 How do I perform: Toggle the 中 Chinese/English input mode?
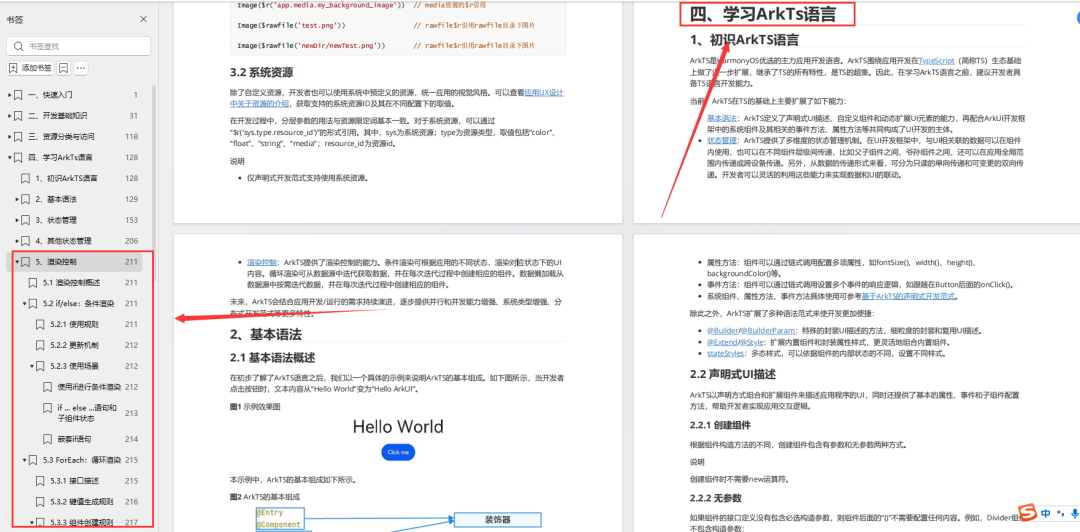click(1046, 513)
